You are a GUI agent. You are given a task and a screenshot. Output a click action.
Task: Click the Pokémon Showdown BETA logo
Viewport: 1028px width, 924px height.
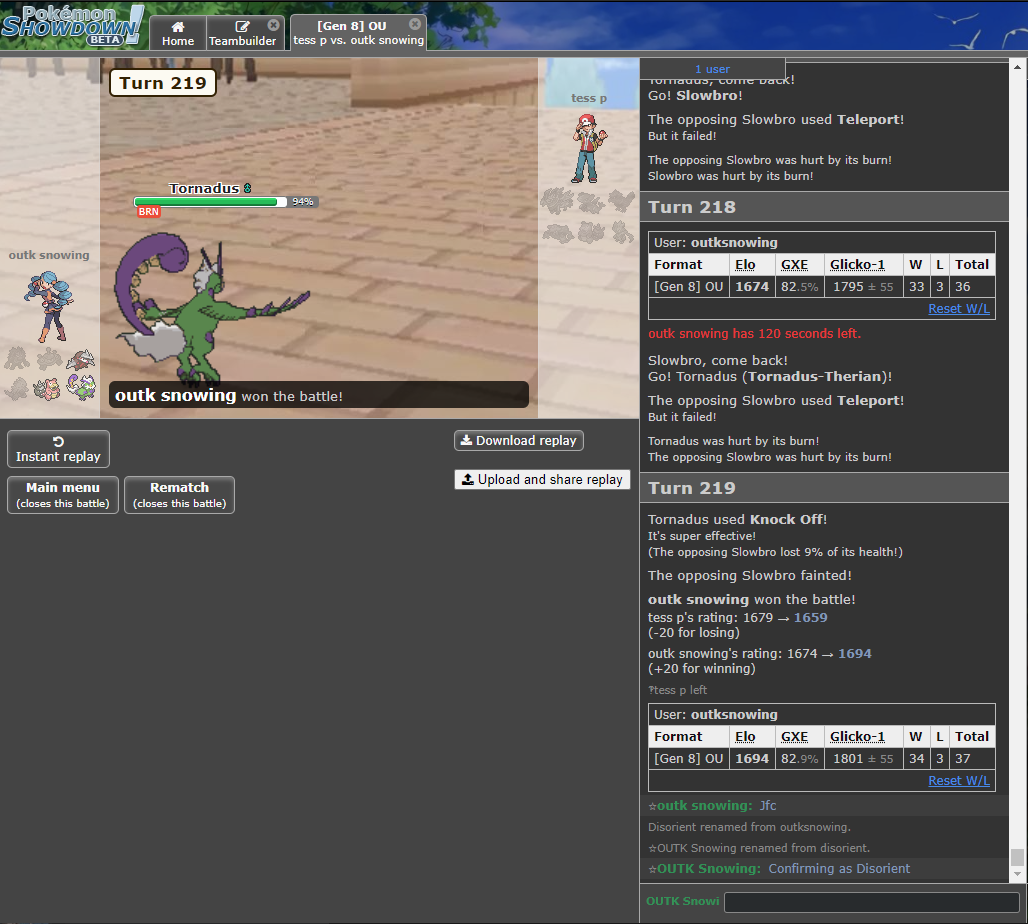(x=72, y=26)
